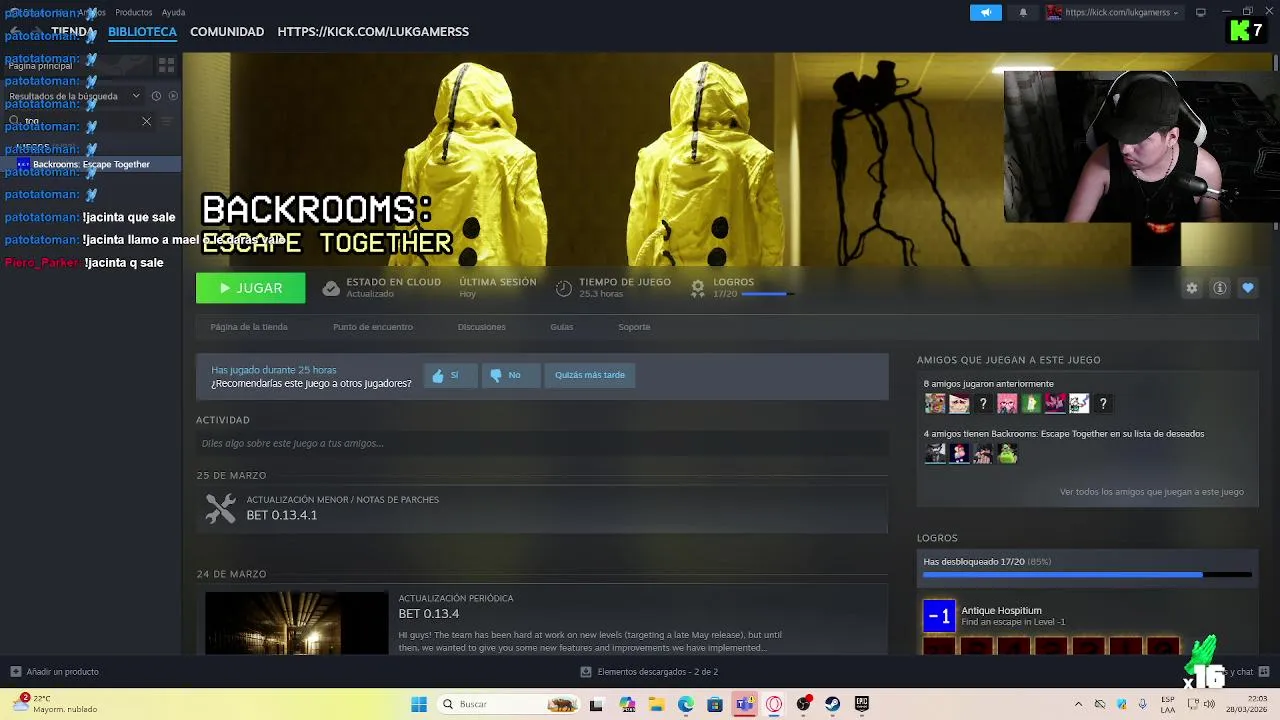Click Añadir un producto
The height and width of the screenshot is (720, 1280).
pos(55,672)
